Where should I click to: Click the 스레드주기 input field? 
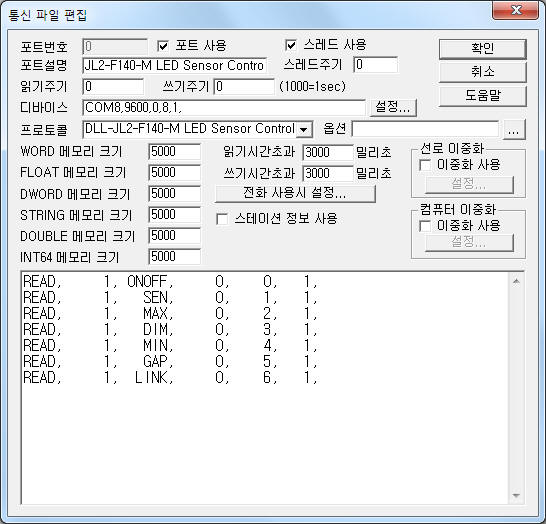(x=375, y=65)
